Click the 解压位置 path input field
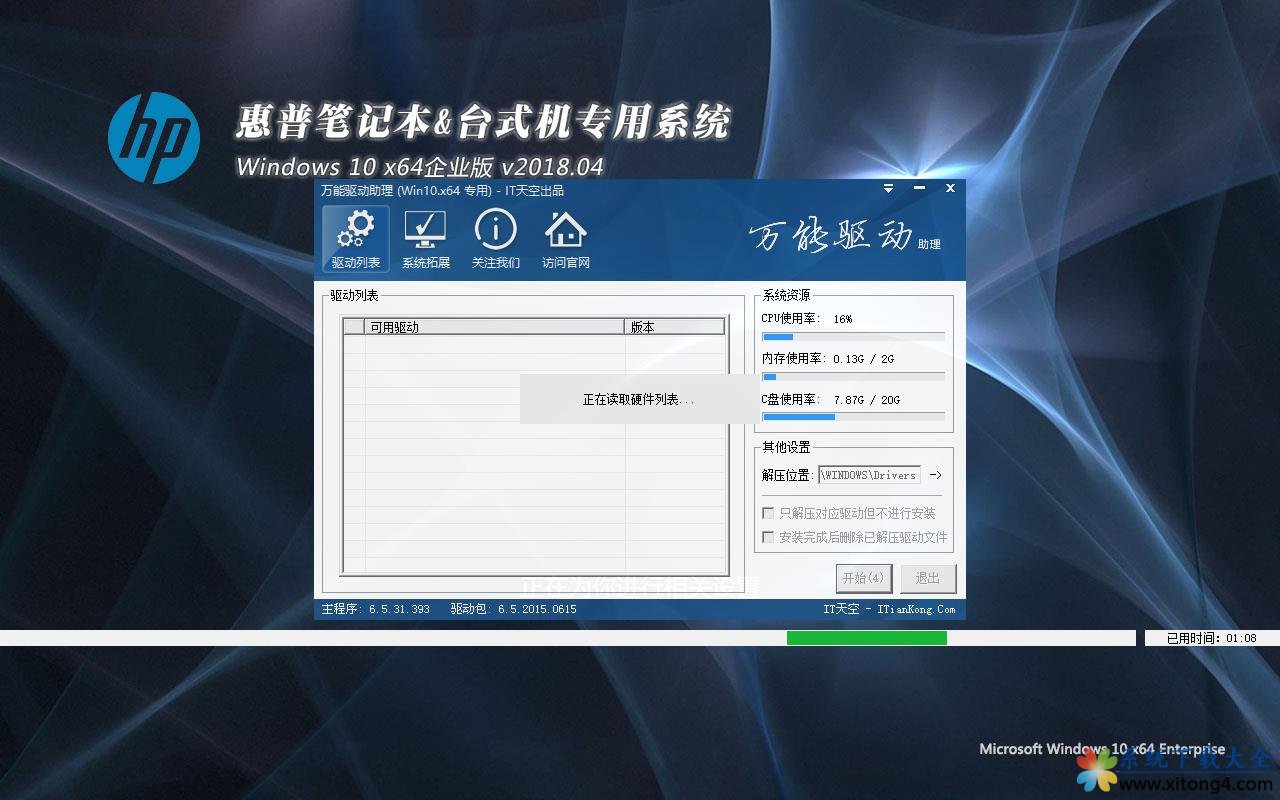Screen dimensions: 1280x800 tap(870, 475)
